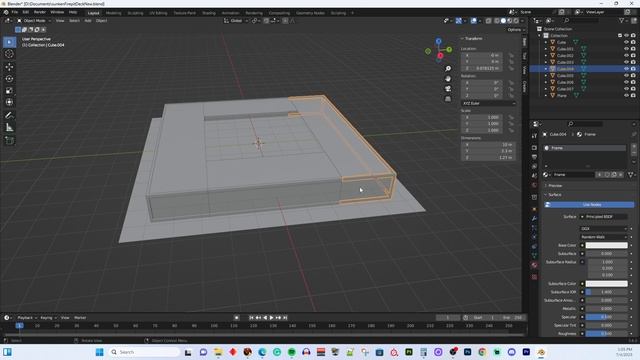Select the Annotate tool
Image resolution: width=640 pixels, height=360 pixels.
point(9,116)
